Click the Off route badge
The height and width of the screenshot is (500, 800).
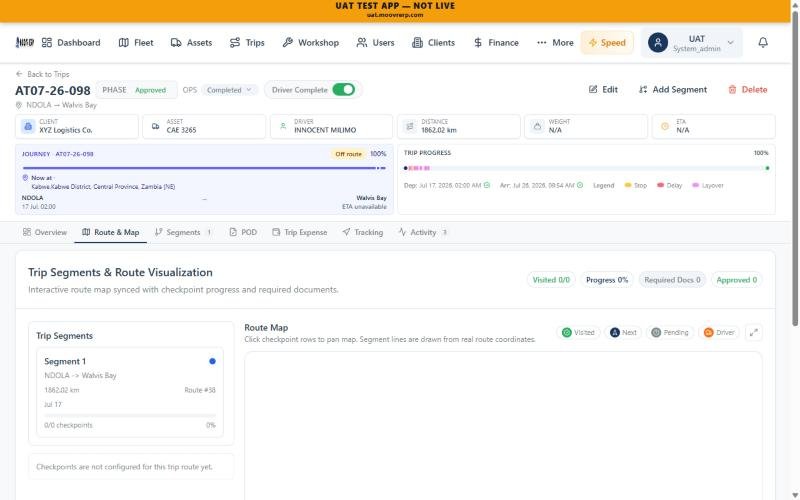point(348,154)
